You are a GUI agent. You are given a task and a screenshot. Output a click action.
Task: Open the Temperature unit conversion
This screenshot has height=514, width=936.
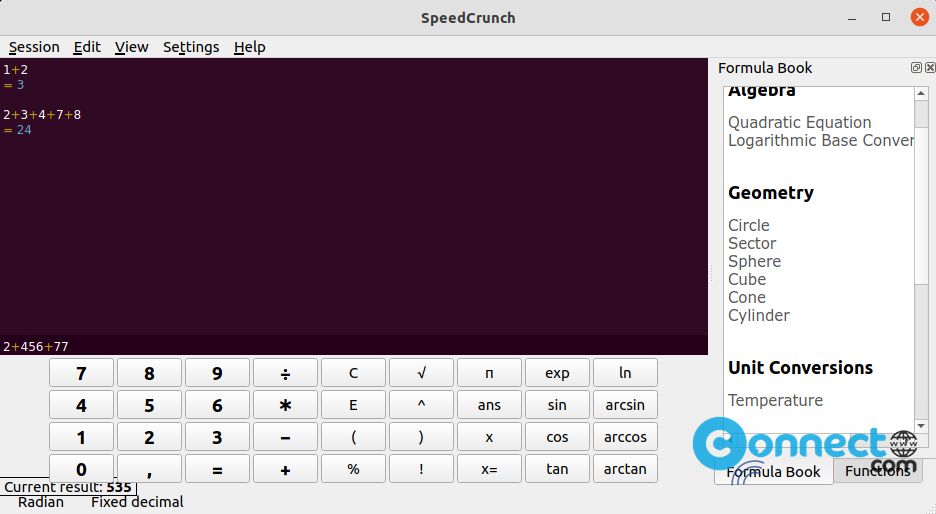[x=775, y=400]
